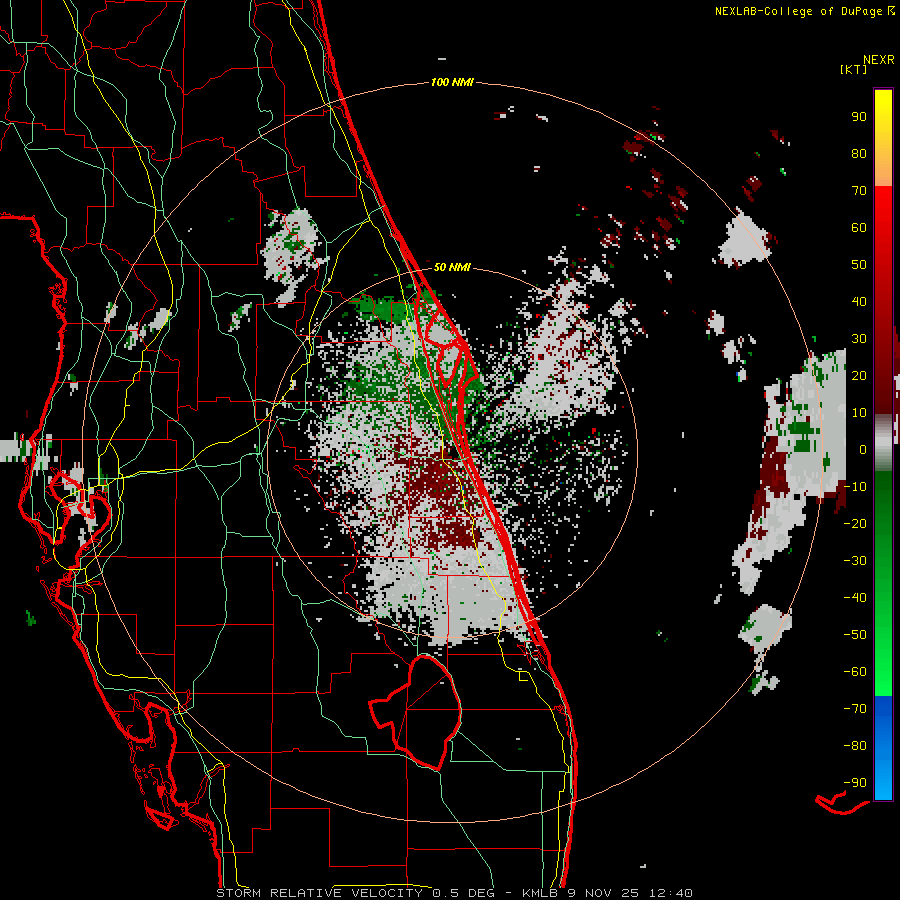Select the 0 knot scale label

pyautogui.click(x=863, y=450)
